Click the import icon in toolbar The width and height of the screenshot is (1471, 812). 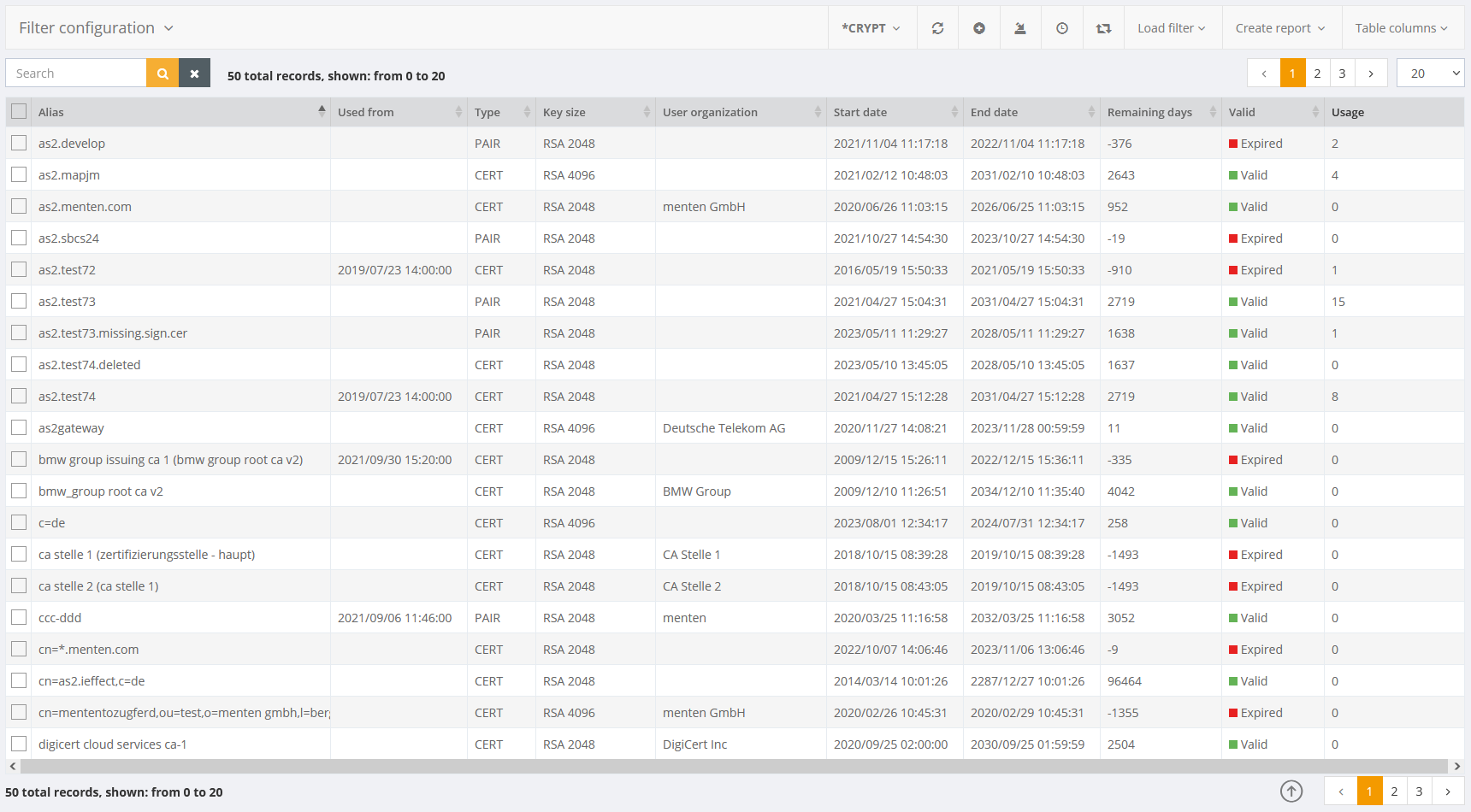[1020, 28]
